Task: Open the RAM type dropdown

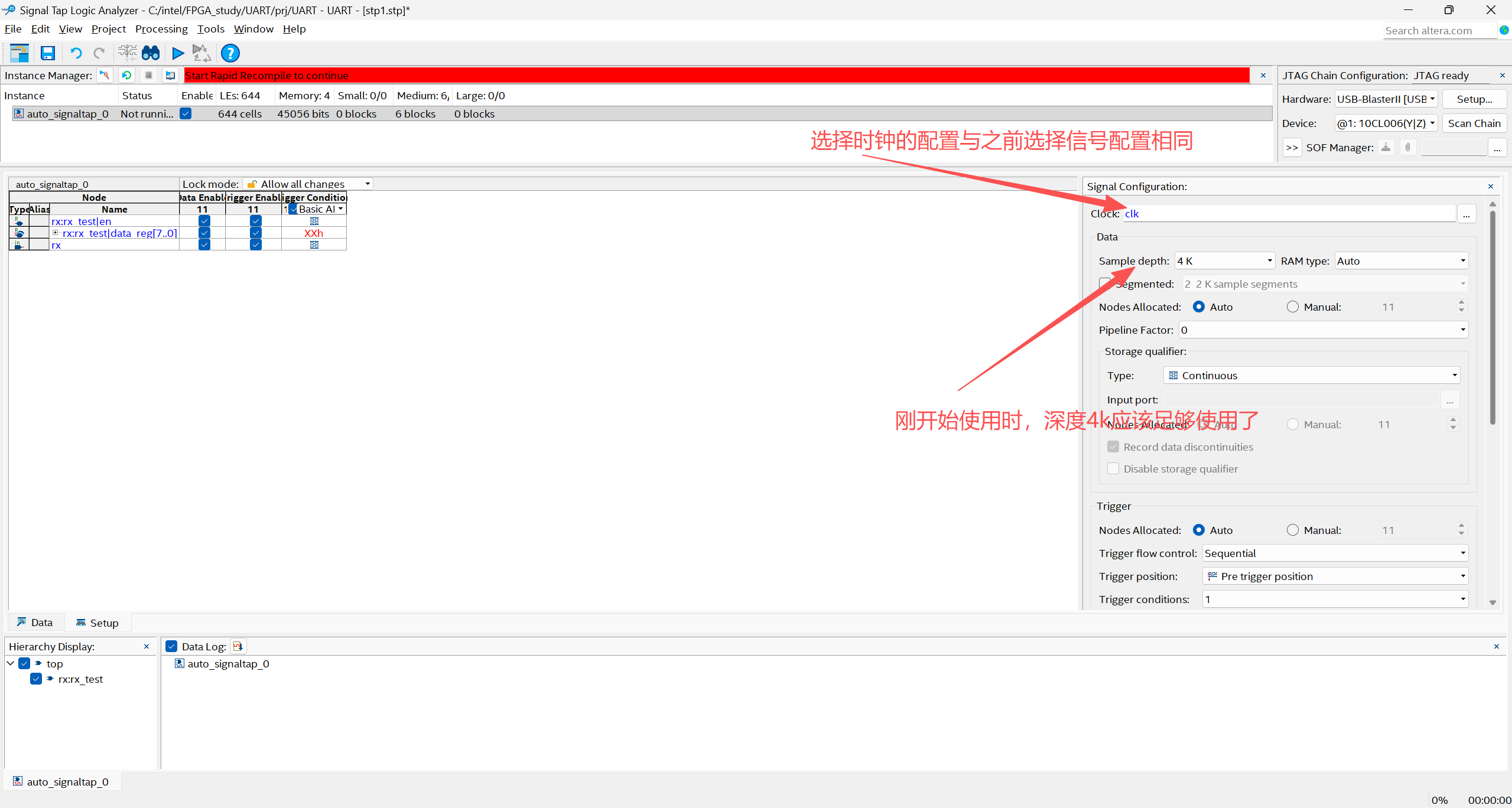Action: [1402, 260]
